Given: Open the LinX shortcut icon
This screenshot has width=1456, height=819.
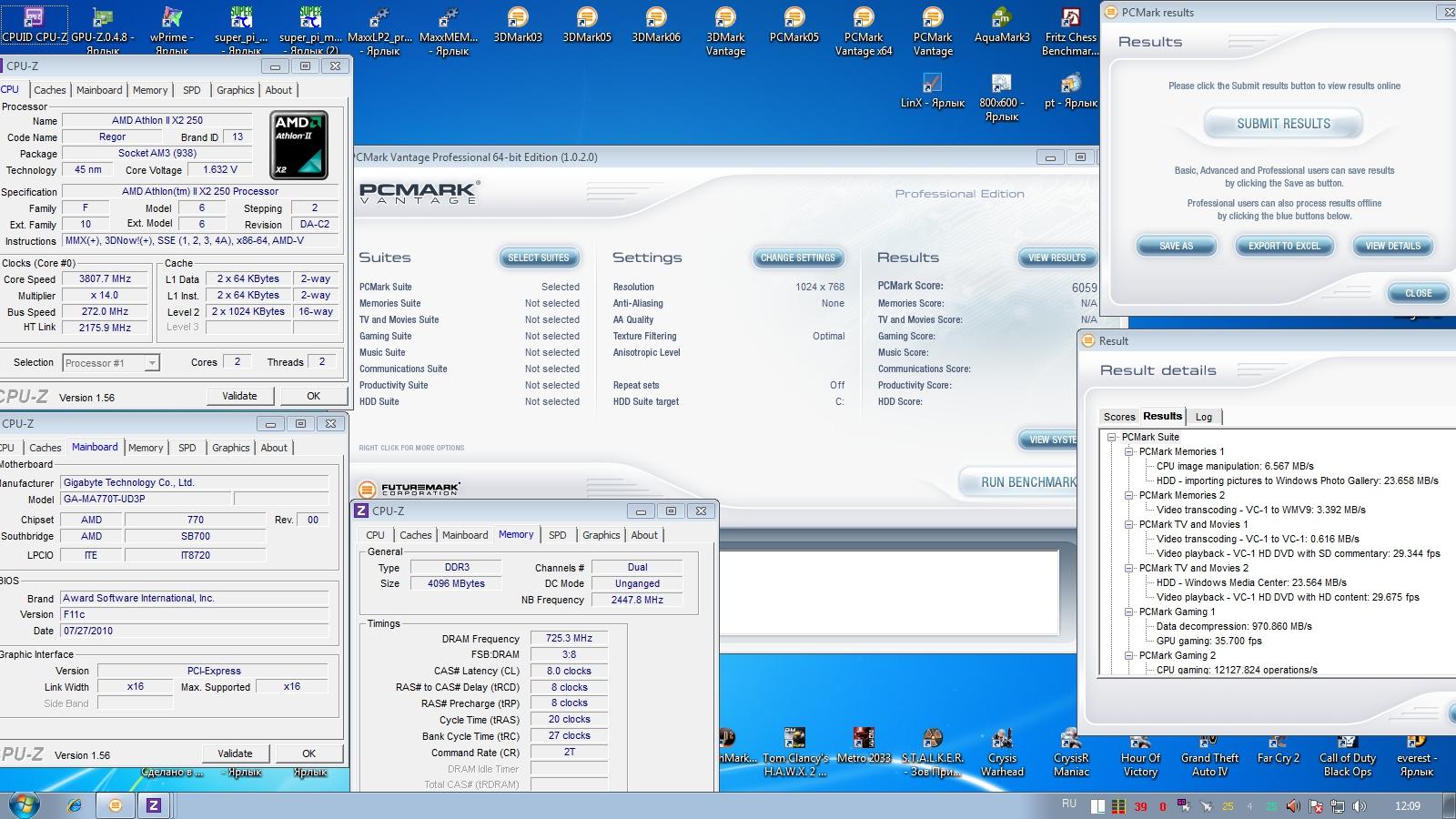Looking at the screenshot, I should point(933,91).
